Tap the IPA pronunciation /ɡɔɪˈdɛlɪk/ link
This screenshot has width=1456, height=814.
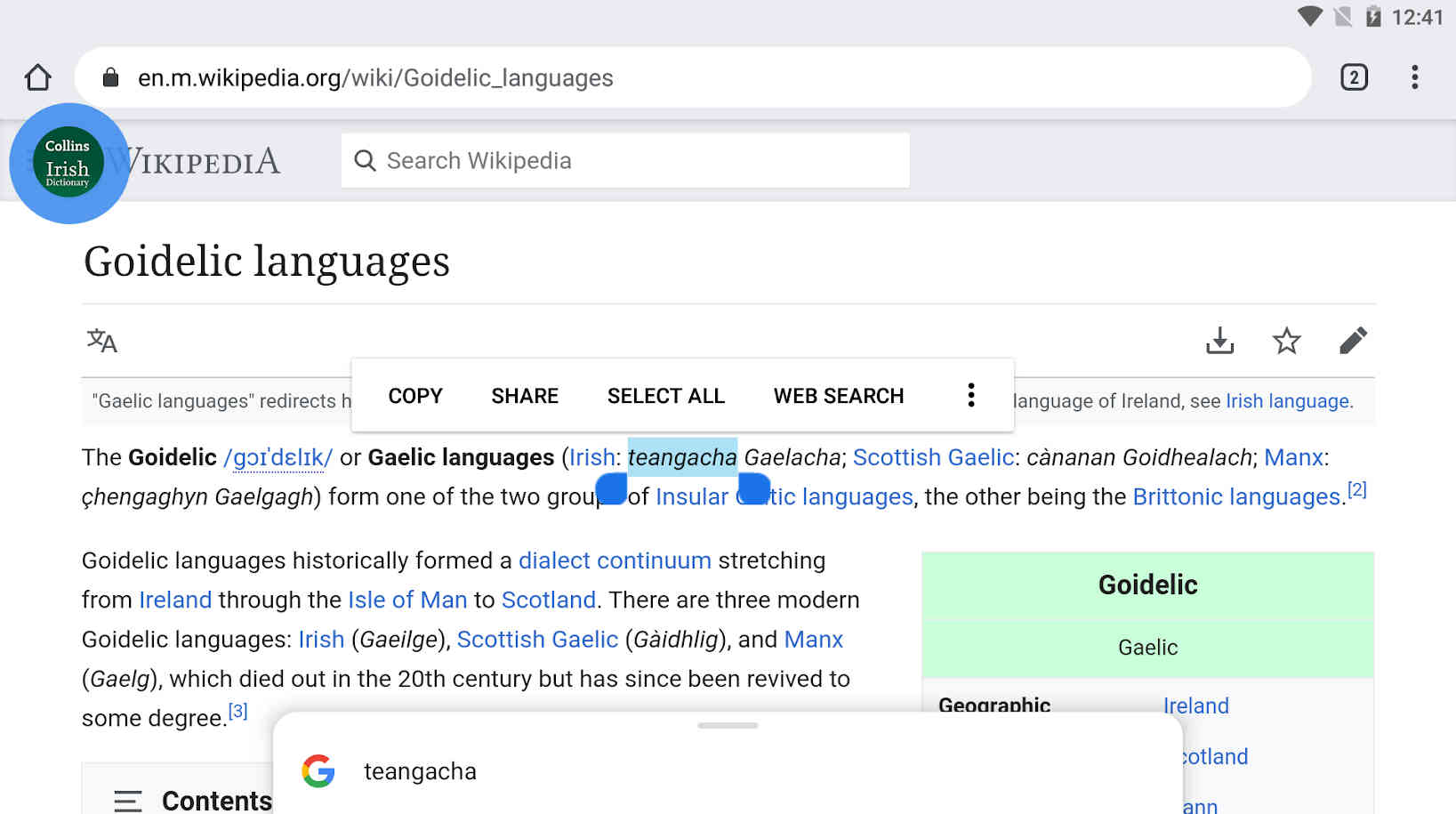(278, 457)
